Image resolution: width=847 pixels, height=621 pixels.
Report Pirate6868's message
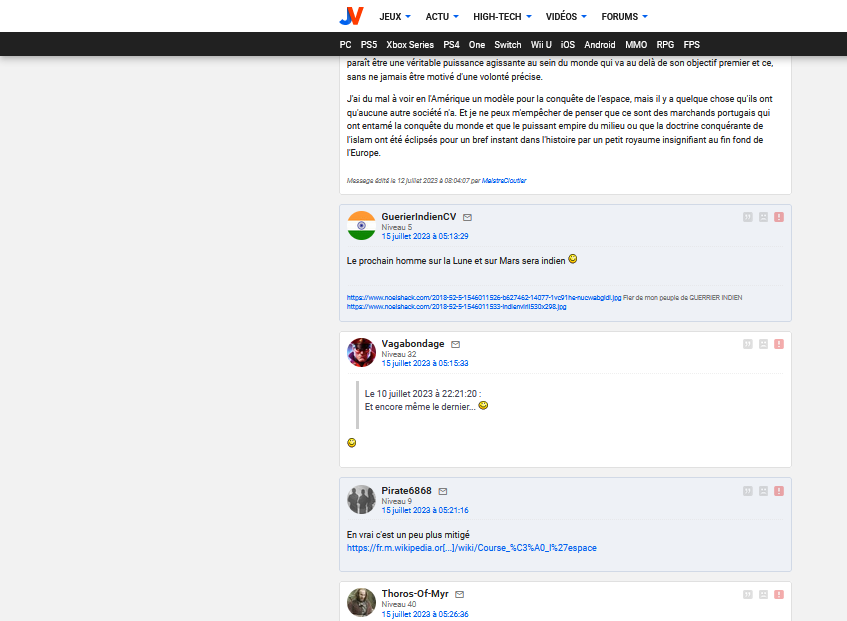click(779, 491)
